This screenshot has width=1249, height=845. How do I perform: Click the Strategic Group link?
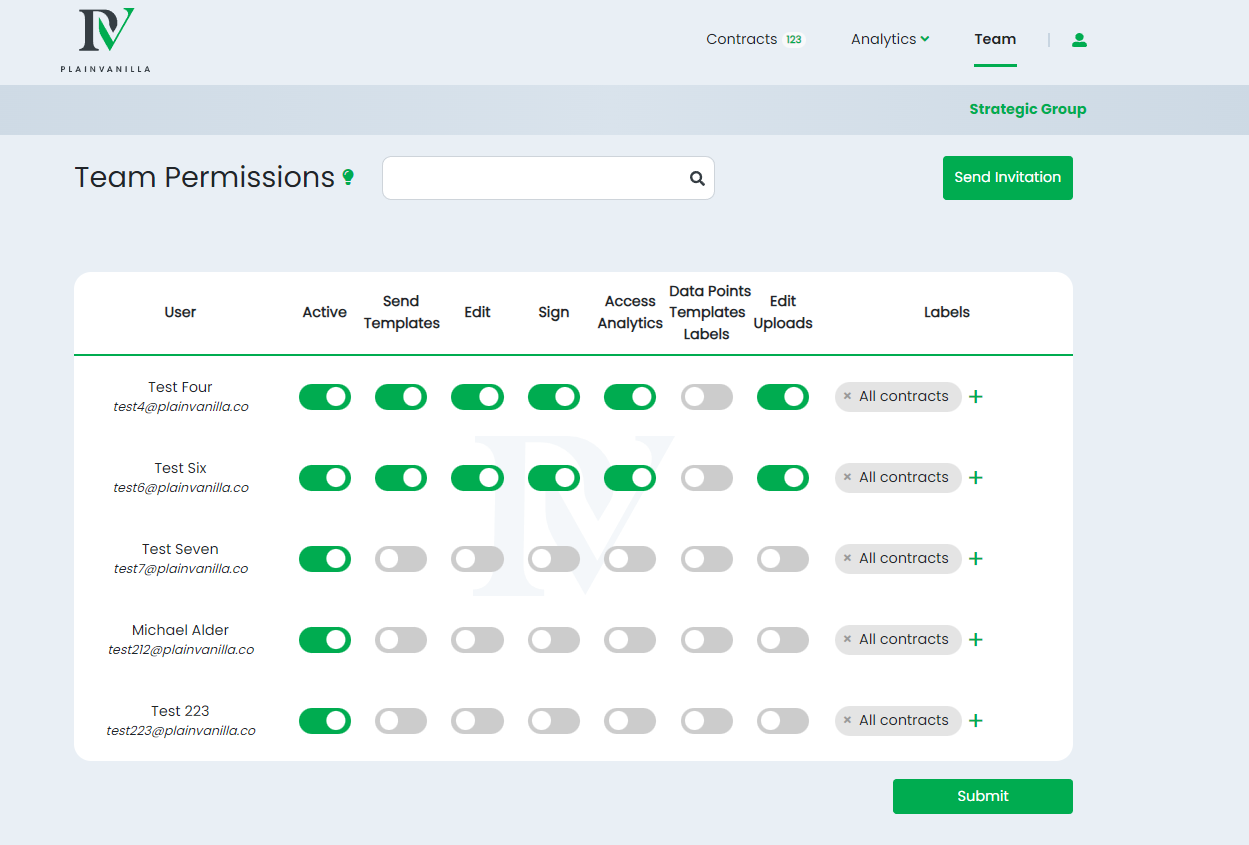tap(1027, 109)
